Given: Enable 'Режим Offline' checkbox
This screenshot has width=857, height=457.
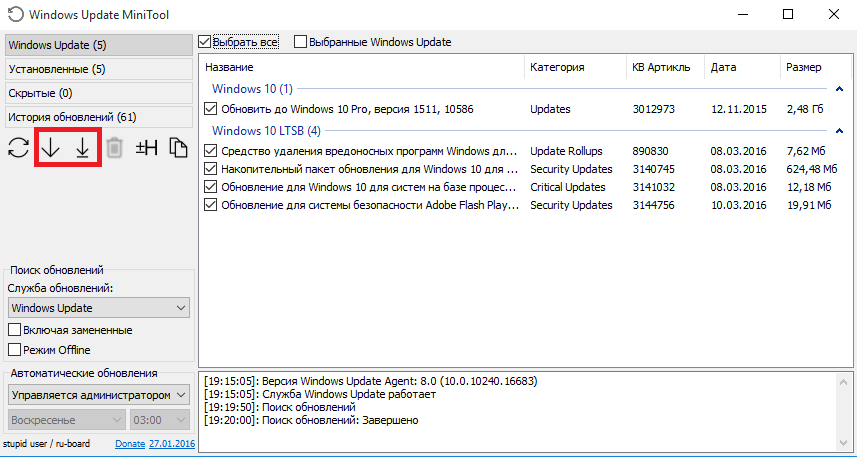Looking at the screenshot, I should click(x=15, y=350).
